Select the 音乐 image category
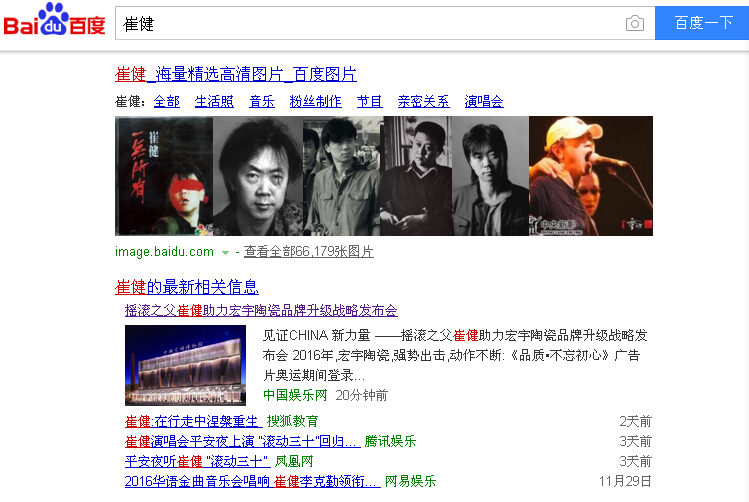Screen dimensions: 749x502 (262, 101)
